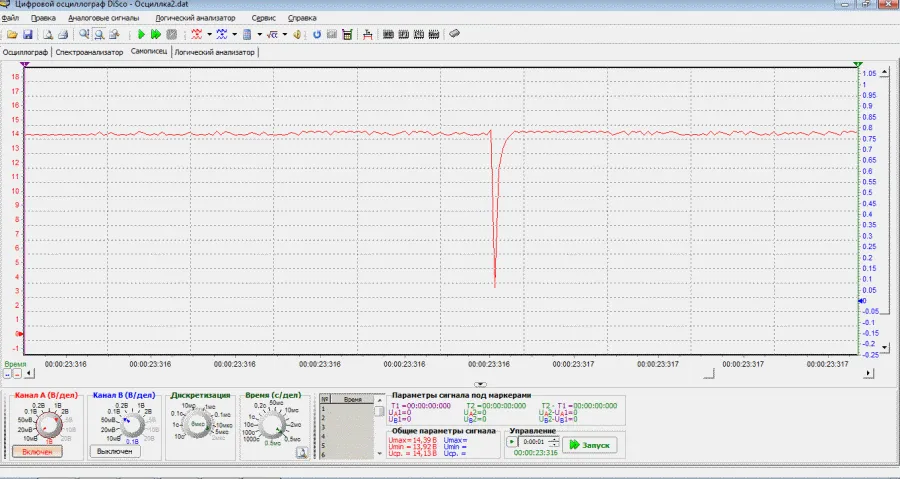
Task: Expand dropdown arrow beside blue waveform icon
Action: (234, 34)
